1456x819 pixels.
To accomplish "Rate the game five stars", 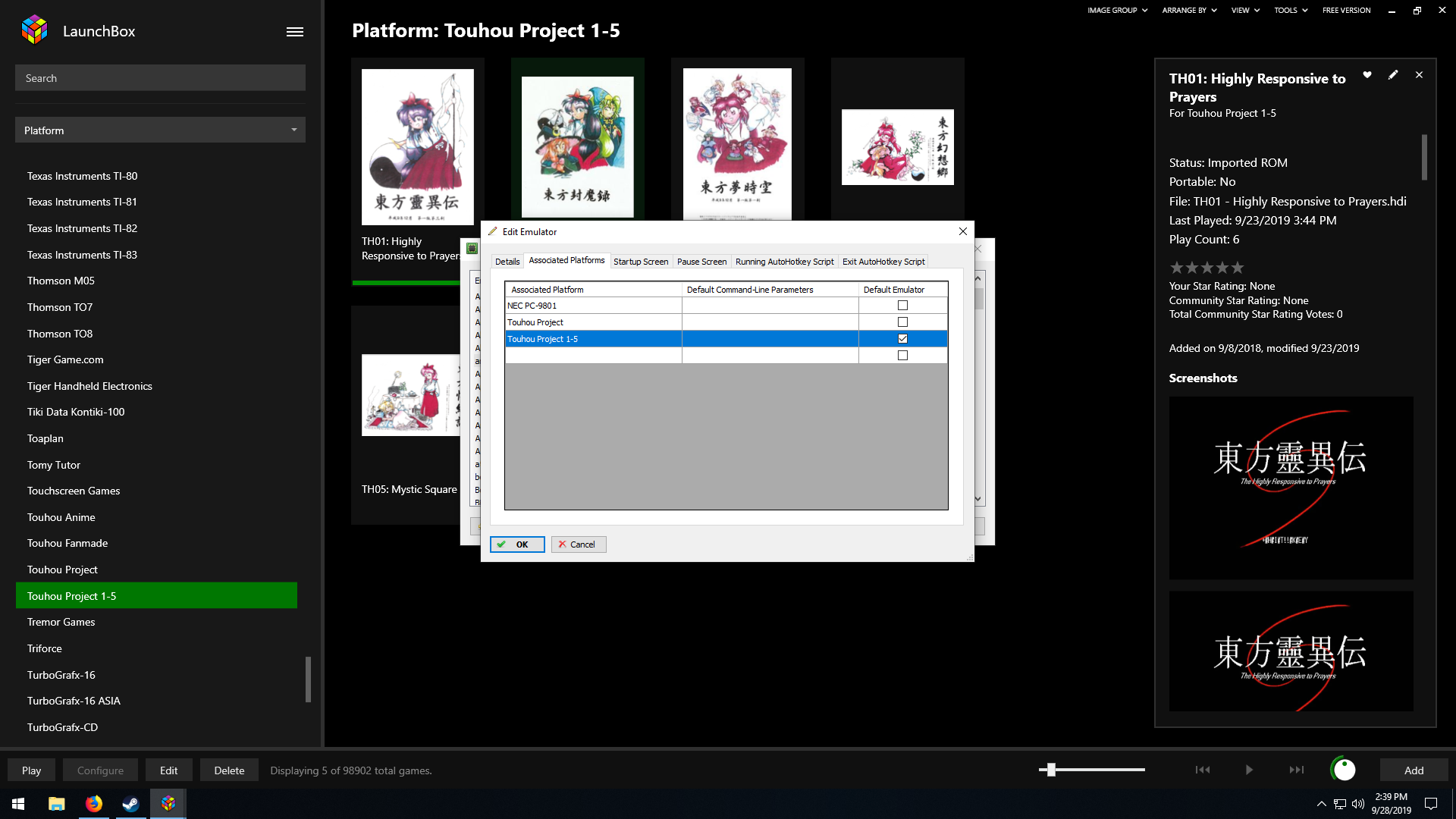I will click(1238, 267).
